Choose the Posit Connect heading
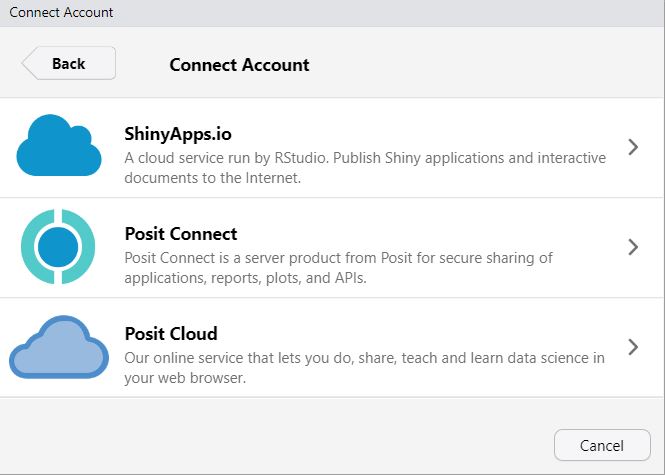This screenshot has width=665, height=475. tap(181, 234)
